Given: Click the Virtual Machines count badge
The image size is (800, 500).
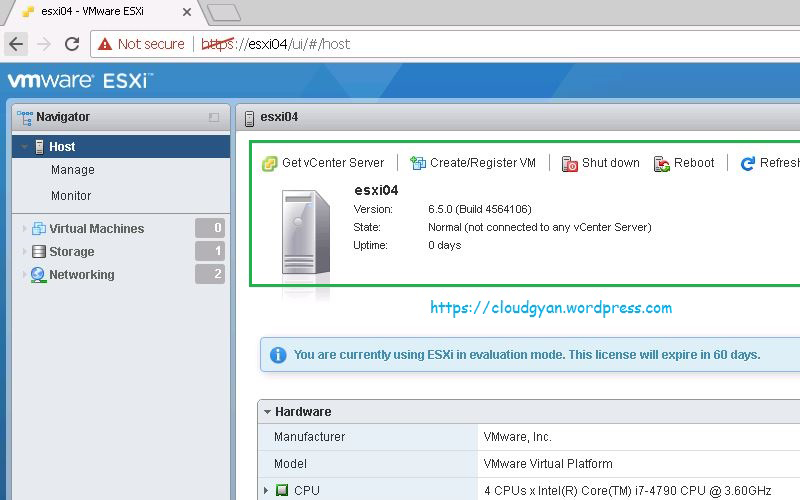Looking at the screenshot, I should [210, 228].
